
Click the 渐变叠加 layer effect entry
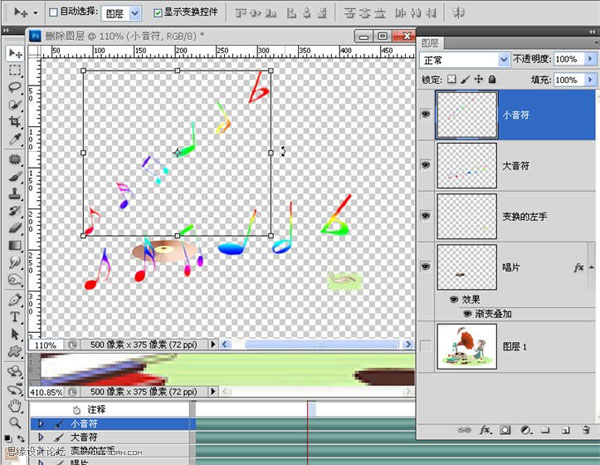point(494,313)
